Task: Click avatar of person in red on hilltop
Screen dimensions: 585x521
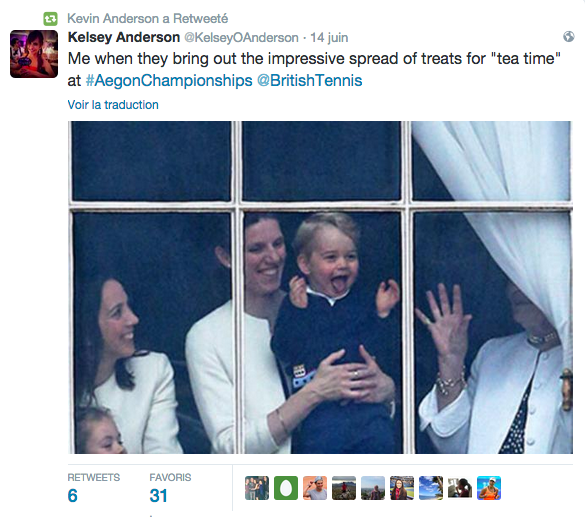Action: coord(344,488)
